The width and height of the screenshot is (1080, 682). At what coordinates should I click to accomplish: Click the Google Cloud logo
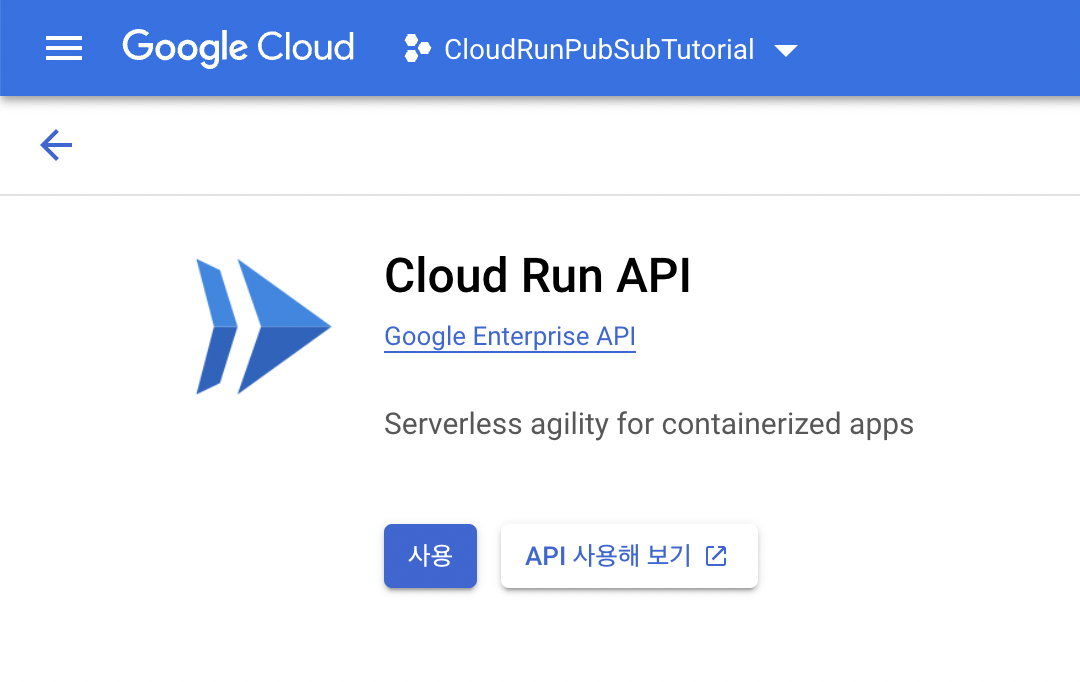[x=238, y=48]
